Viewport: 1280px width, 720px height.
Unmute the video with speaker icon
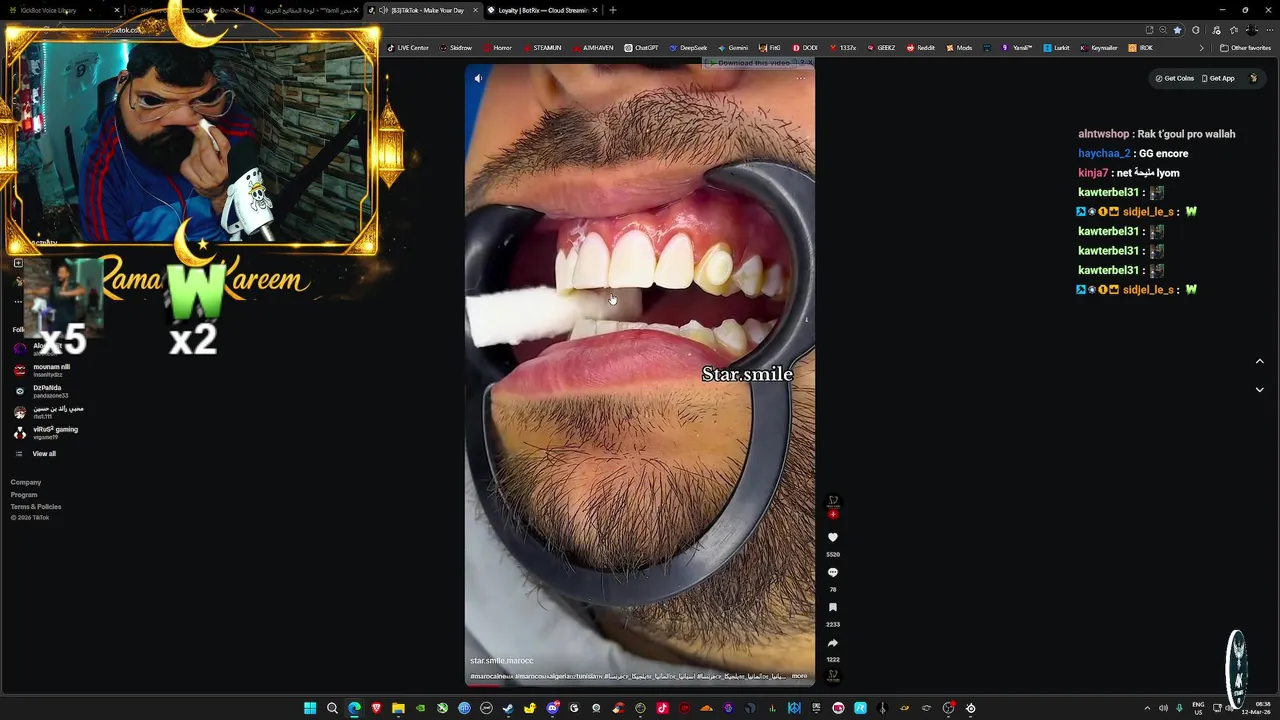point(478,78)
